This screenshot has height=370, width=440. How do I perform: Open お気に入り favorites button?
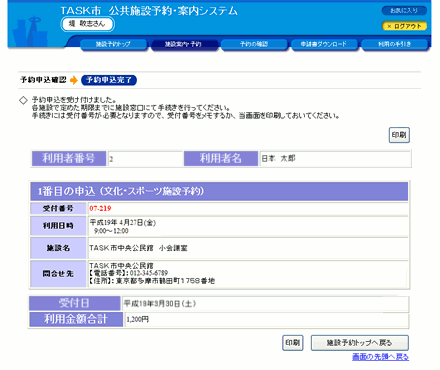click(x=404, y=11)
